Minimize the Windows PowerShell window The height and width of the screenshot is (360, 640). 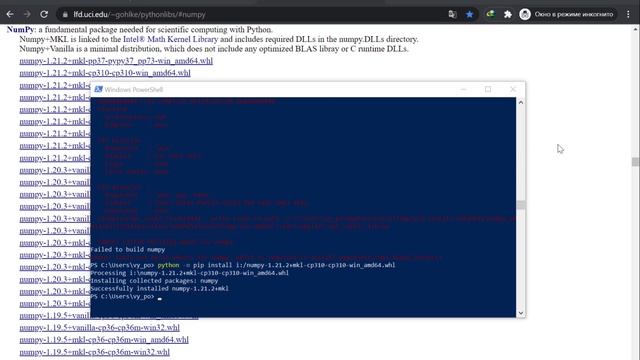coord(463,89)
